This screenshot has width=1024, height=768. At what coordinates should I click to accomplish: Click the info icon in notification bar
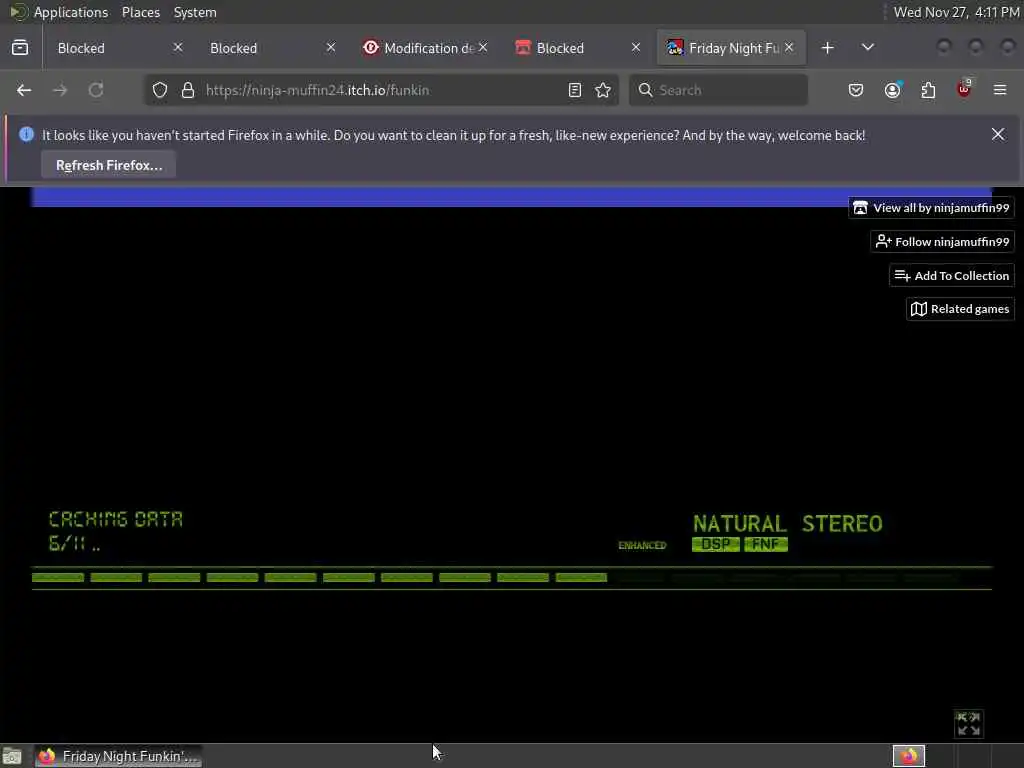pyautogui.click(x=26, y=135)
